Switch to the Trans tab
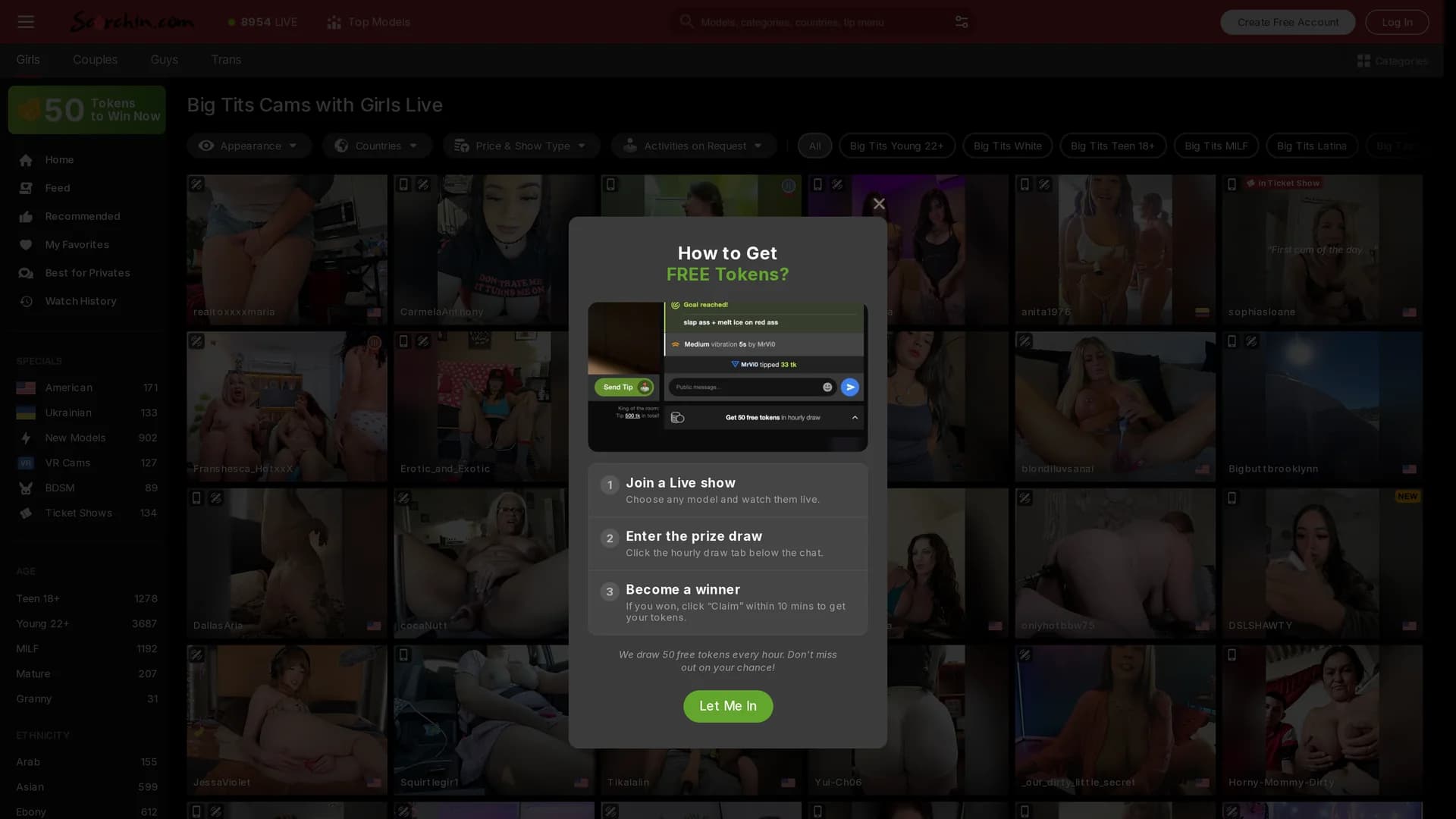The image size is (1456, 819). 226,60
